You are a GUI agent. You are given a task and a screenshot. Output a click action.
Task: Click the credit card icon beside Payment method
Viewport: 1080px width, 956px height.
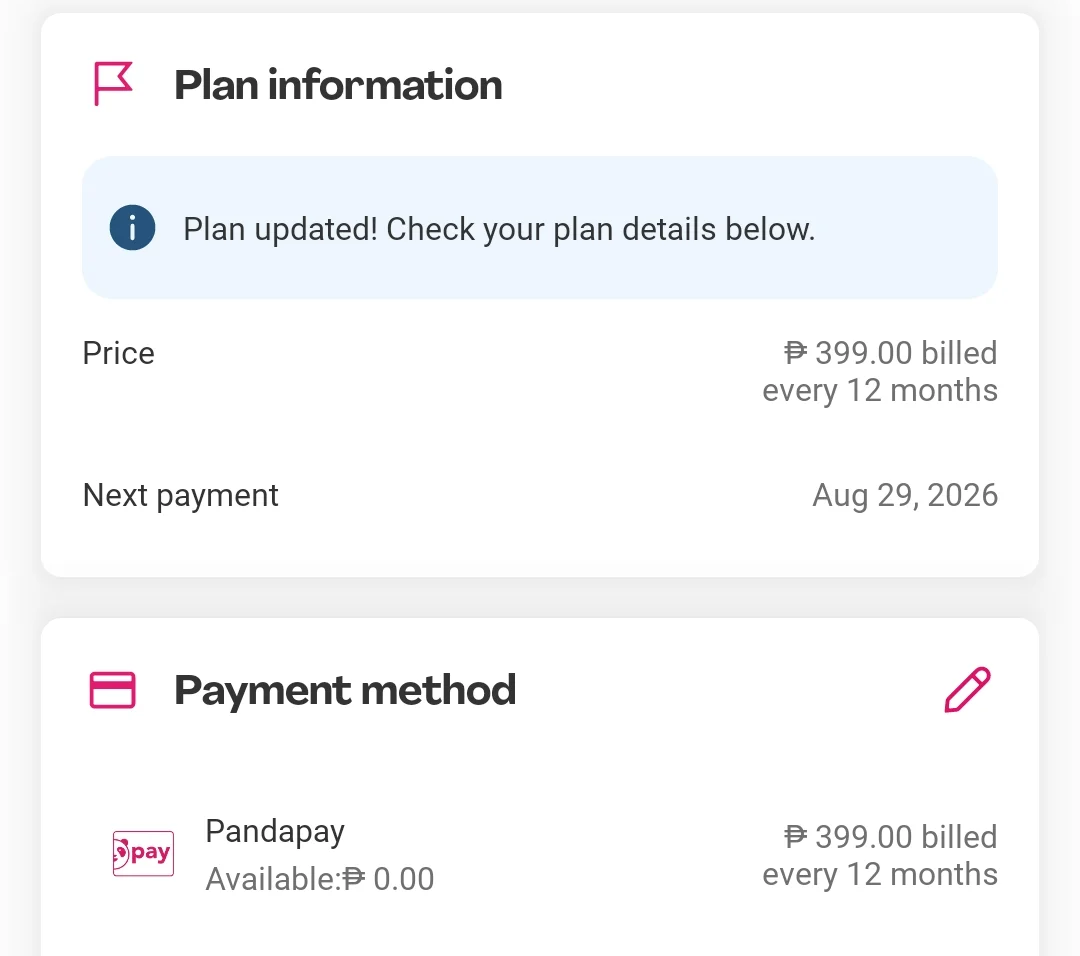113,690
